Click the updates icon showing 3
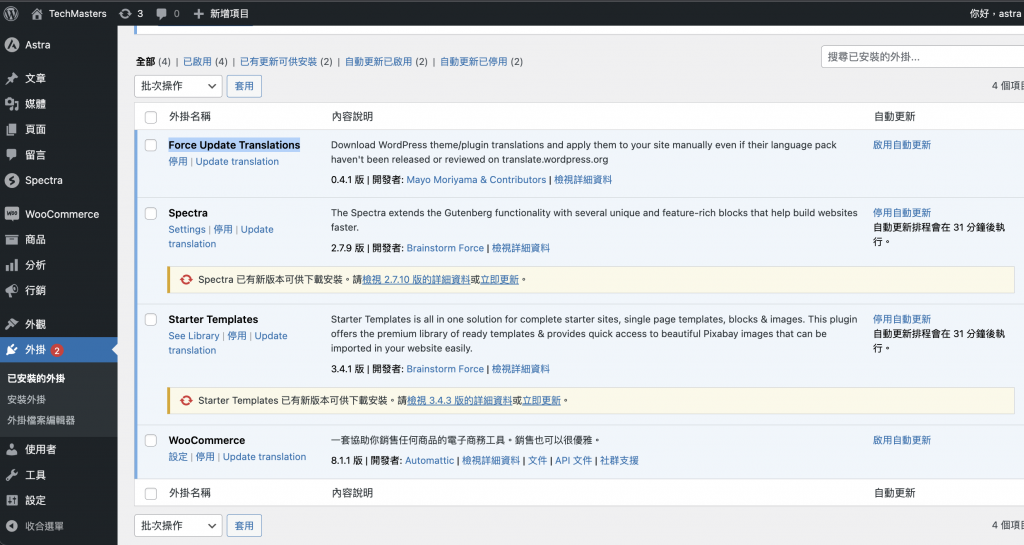 pyautogui.click(x=125, y=14)
